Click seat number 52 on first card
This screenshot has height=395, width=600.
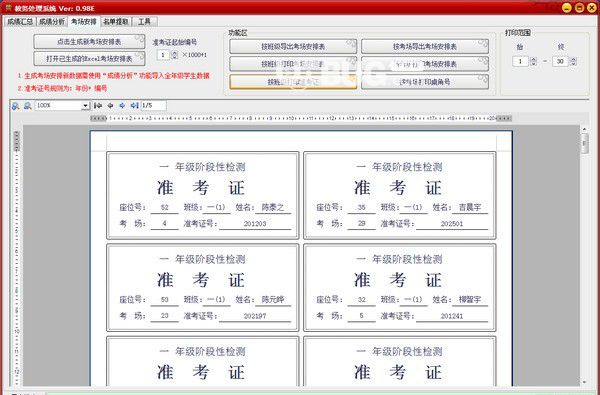pyautogui.click(x=165, y=207)
